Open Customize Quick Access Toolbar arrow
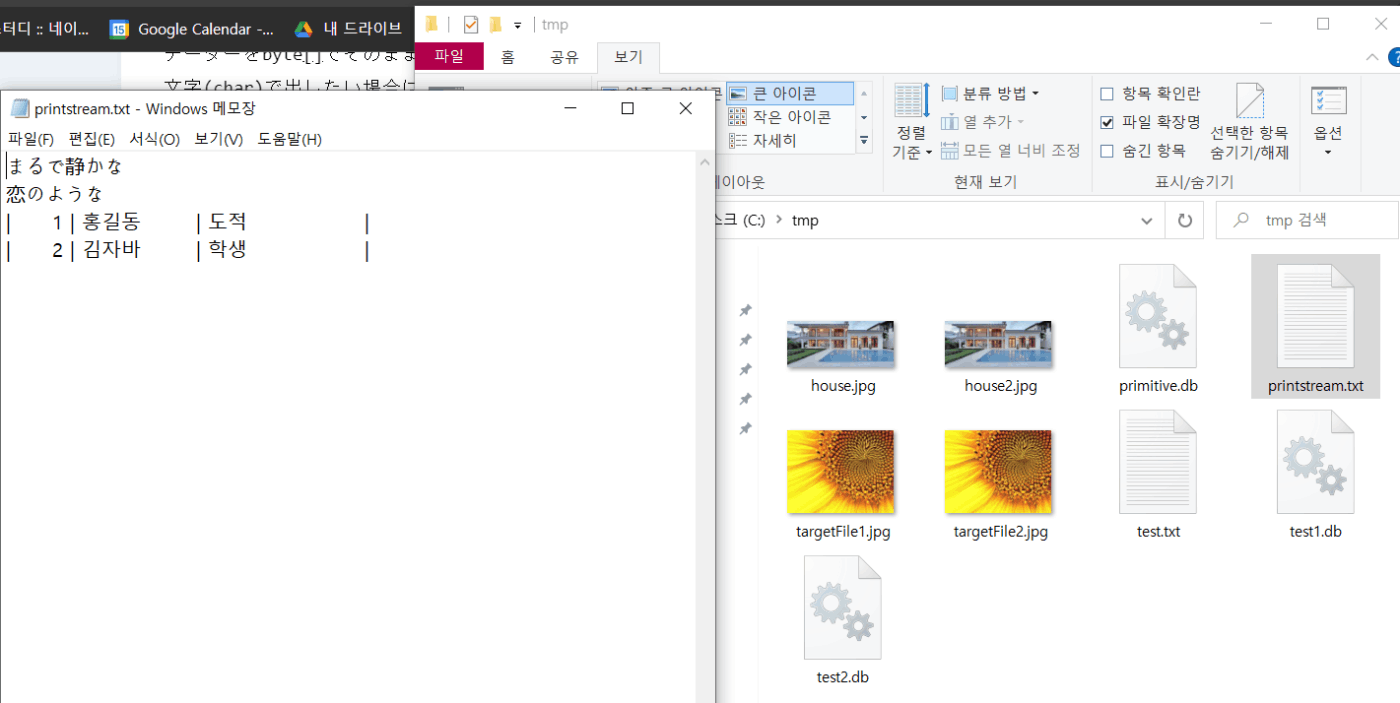This screenshot has width=1400, height=703. coord(517,25)
